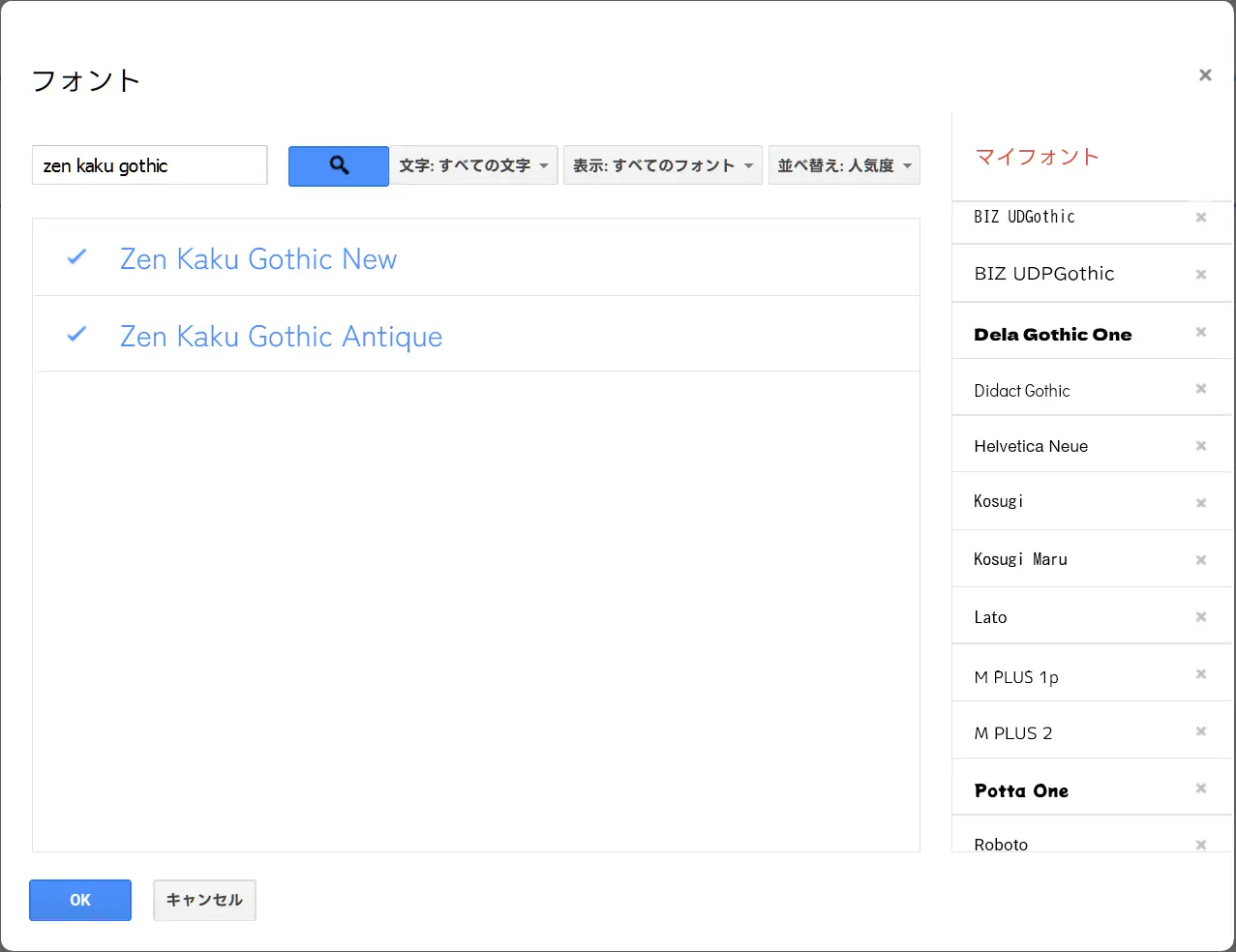This screenshot has height=952, width=1236.
Task: Uncheck Zen Kaku Gothic New selection
Action: point(76,257)
